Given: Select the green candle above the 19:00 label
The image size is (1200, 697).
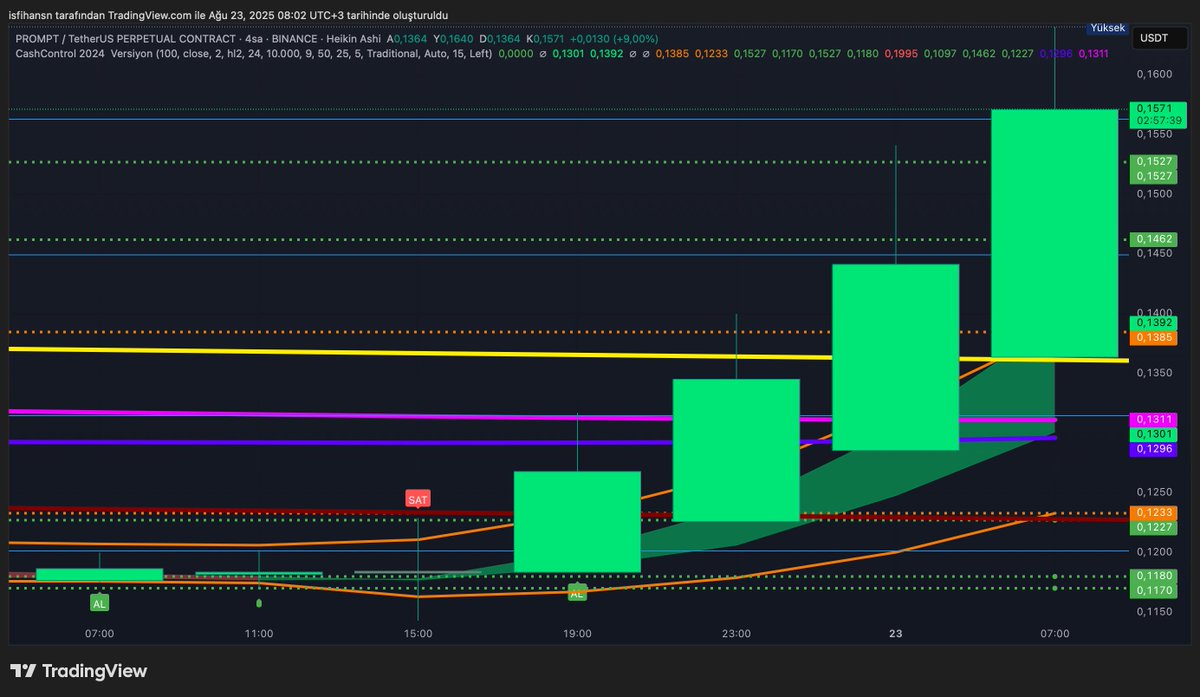Looking at the screenshot, I should [x=577, y=521].
